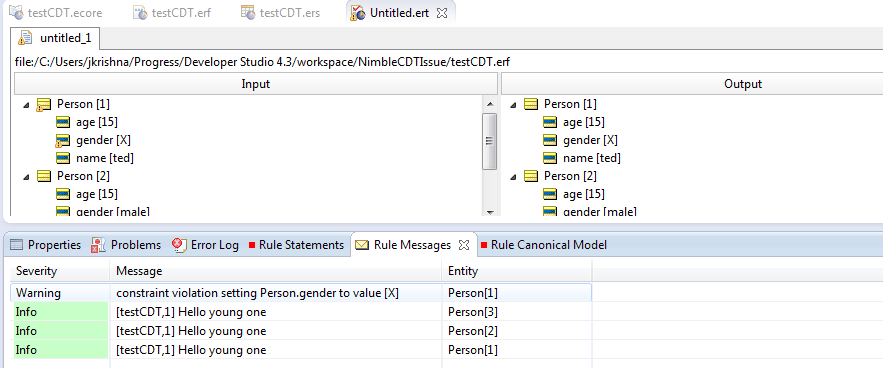The image size is (883, 368).
Task: Select name [ted] in Input tree
Action: [x=105, y=158]
